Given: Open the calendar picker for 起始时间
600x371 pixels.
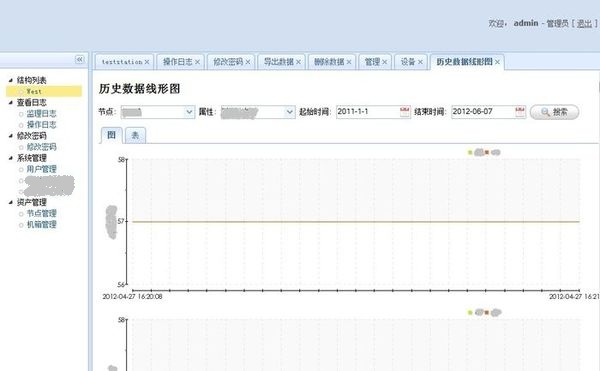Looking at the screenshot, I should [404, 112].
